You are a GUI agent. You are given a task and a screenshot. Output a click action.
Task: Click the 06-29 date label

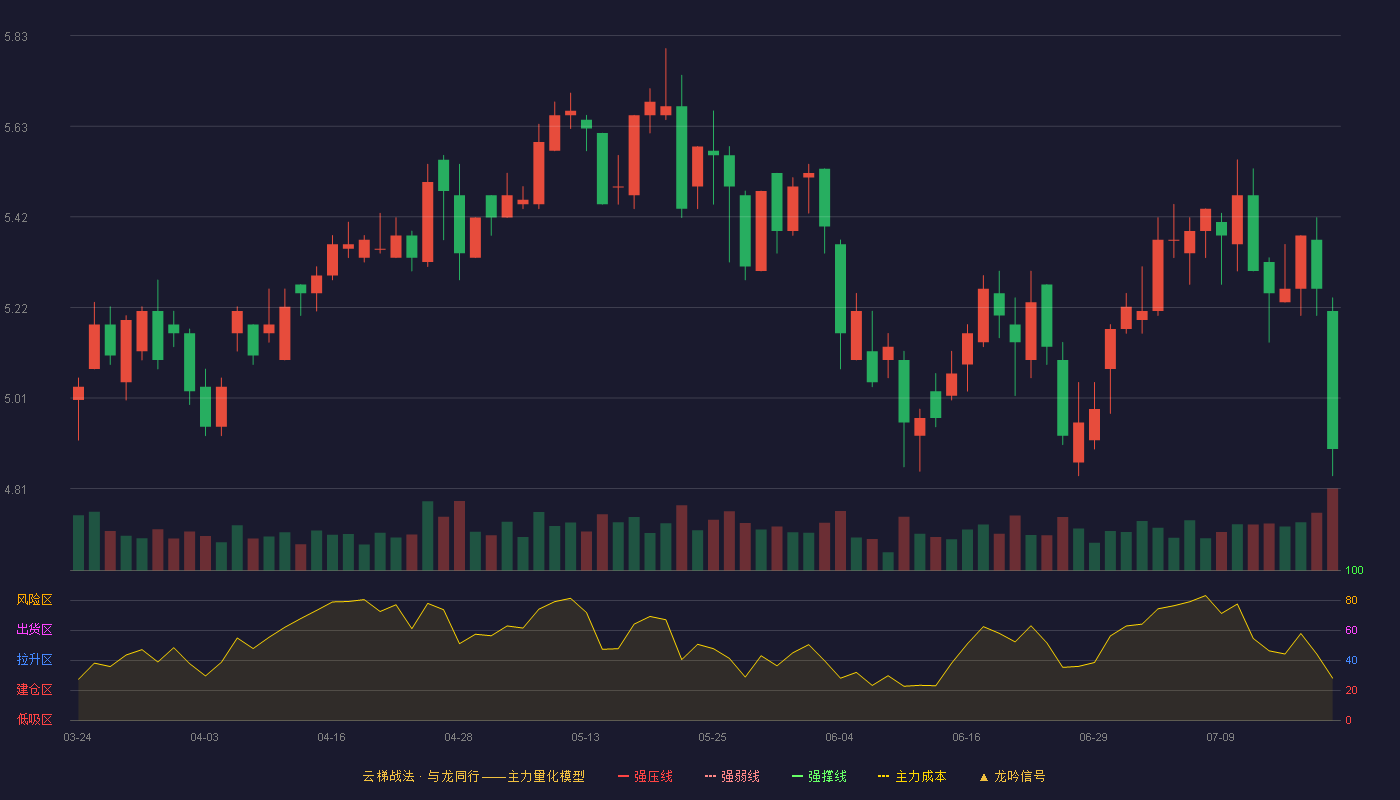coord(1093,737)
